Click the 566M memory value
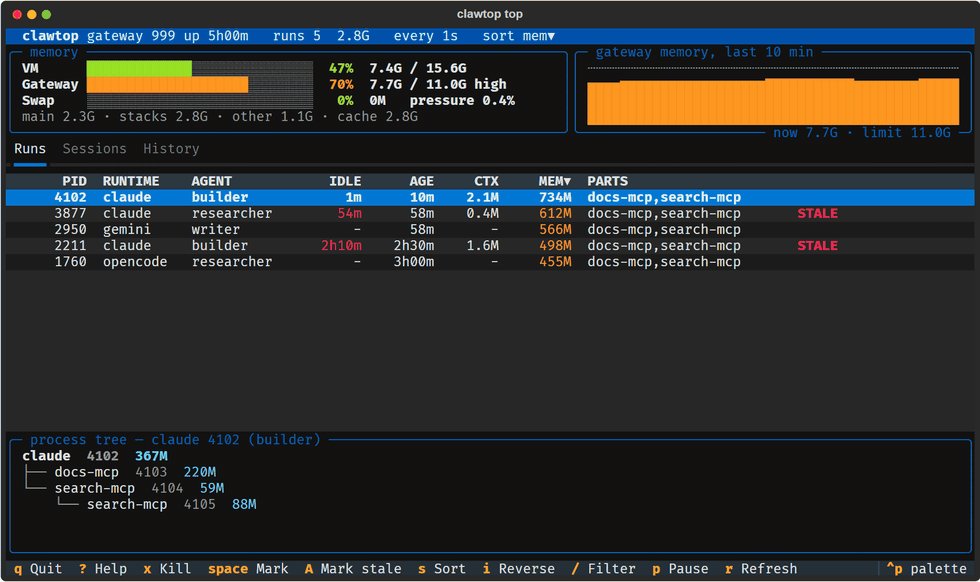980x582 pixels. (x=555, y=230)
